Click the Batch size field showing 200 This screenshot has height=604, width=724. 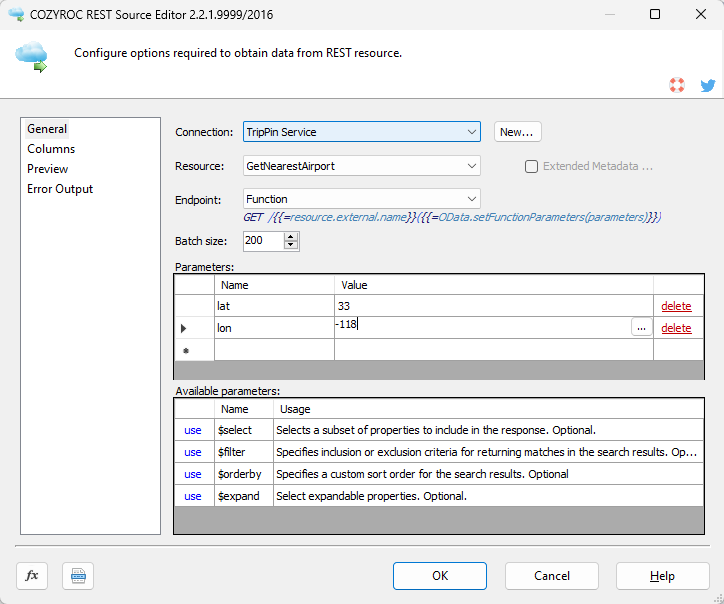tap(263, 241)
